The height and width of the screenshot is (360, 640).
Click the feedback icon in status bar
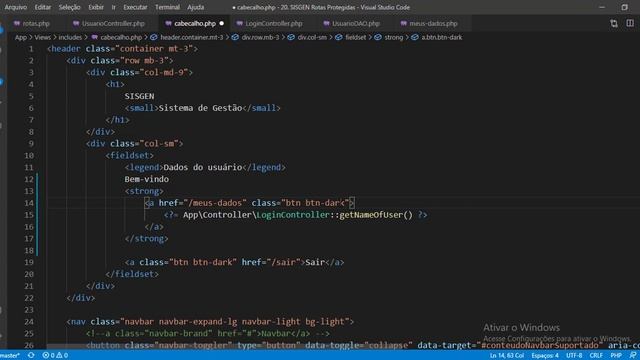click(x=633, y=356)
